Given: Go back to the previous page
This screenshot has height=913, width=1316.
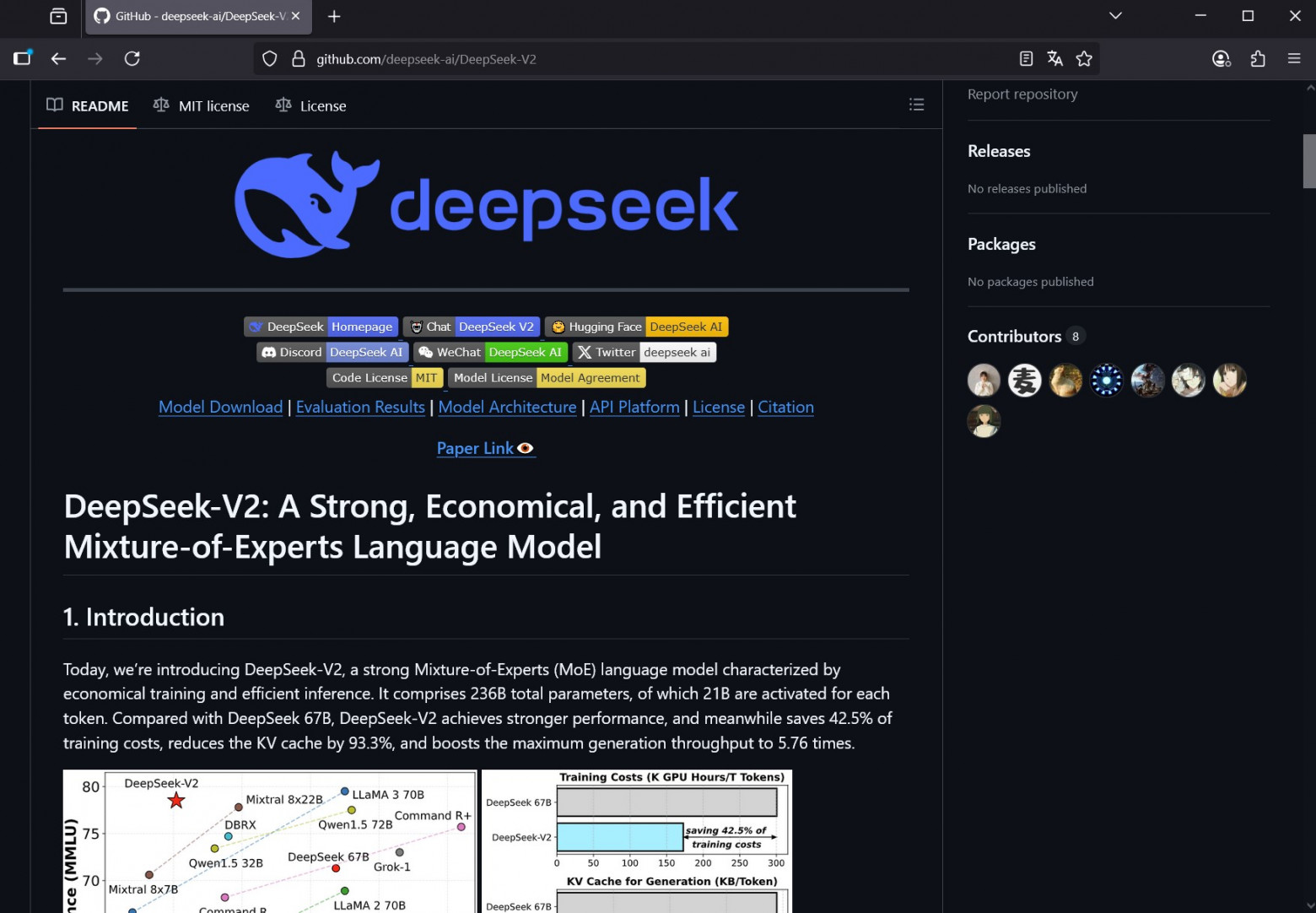Looking at the screenshot, I should (58, 58).
